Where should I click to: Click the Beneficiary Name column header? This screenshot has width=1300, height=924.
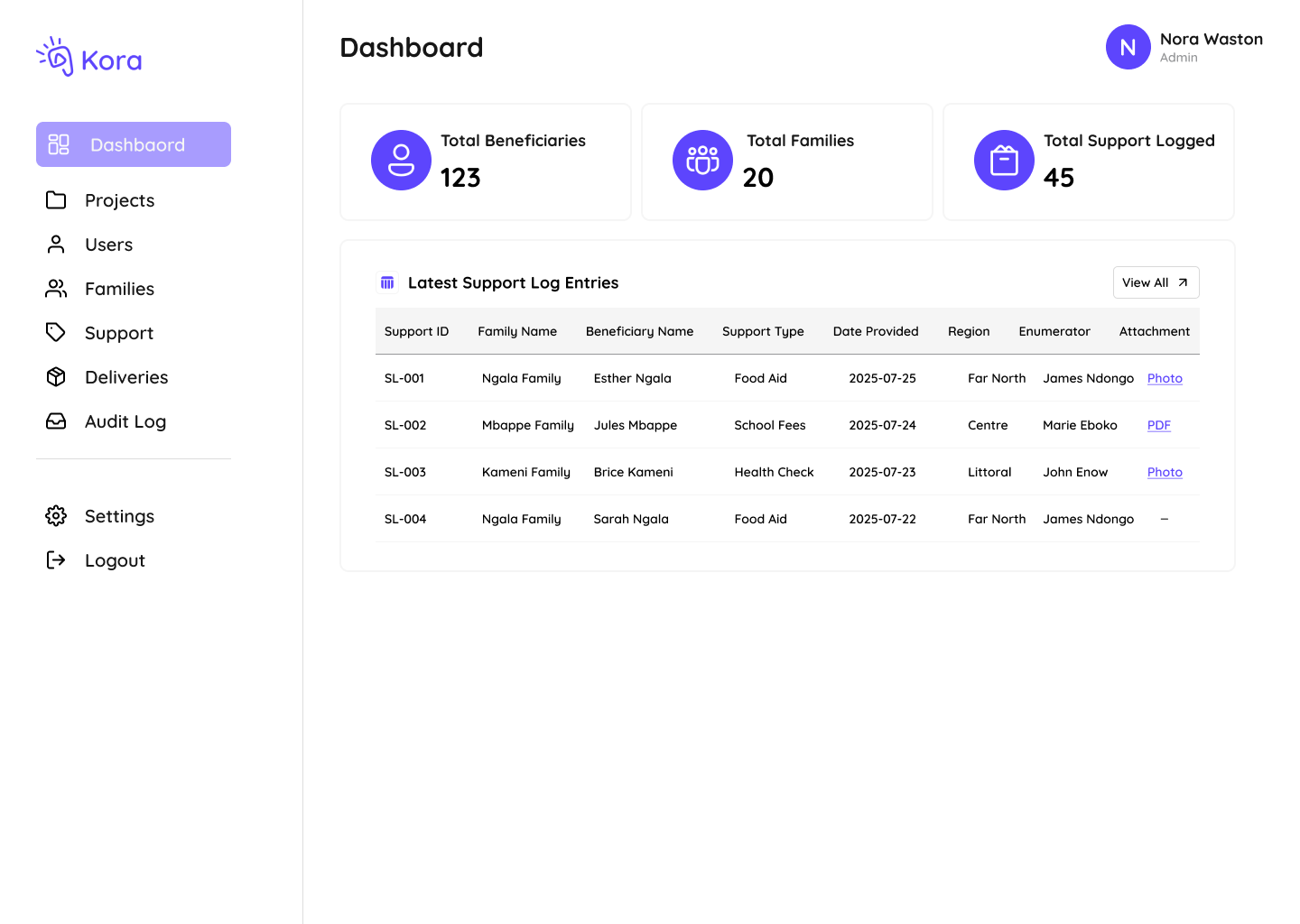coord(639,331)
